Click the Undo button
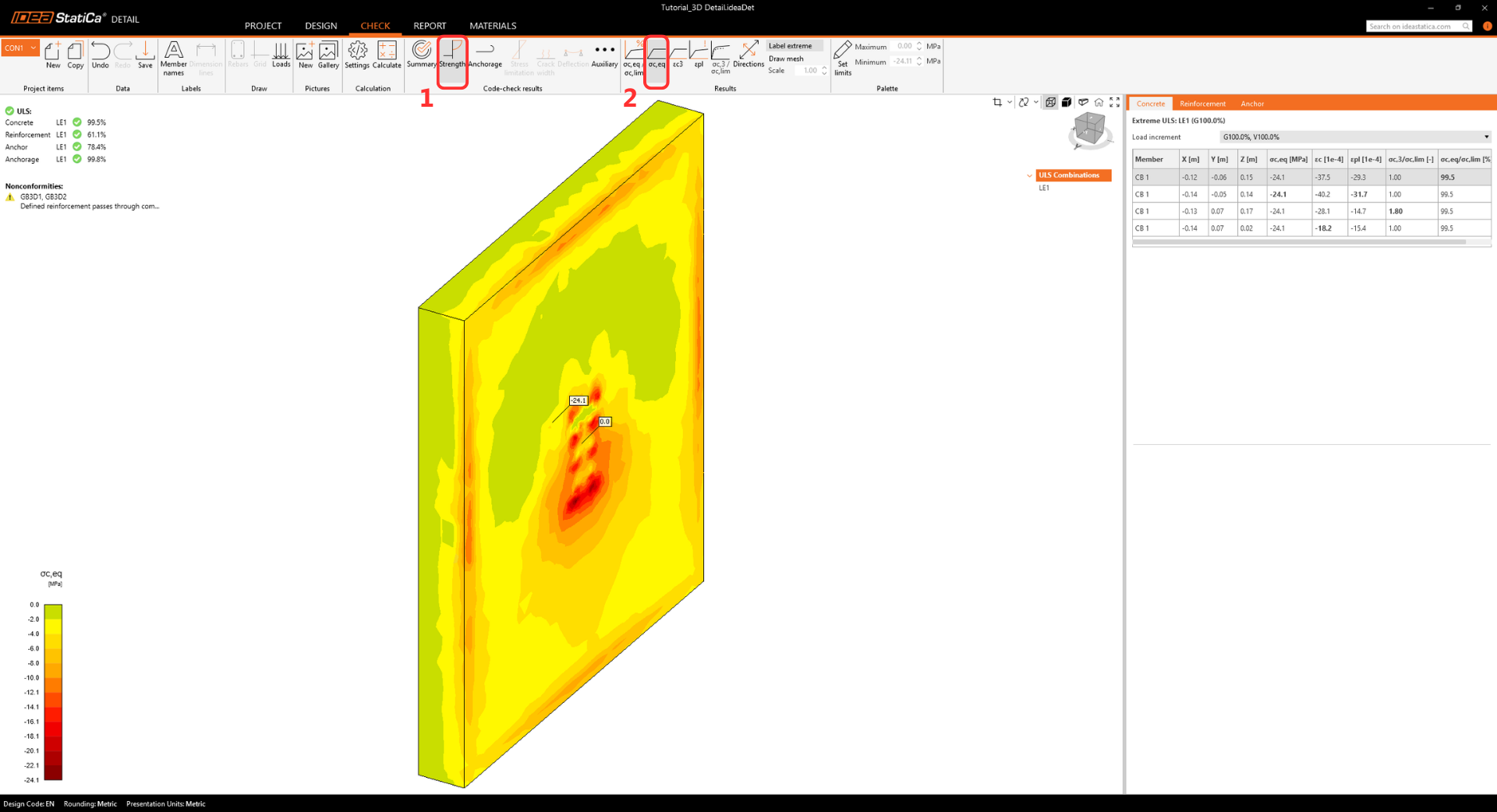The height and width of the screenshot is (812, 1497). click(100, 55)
